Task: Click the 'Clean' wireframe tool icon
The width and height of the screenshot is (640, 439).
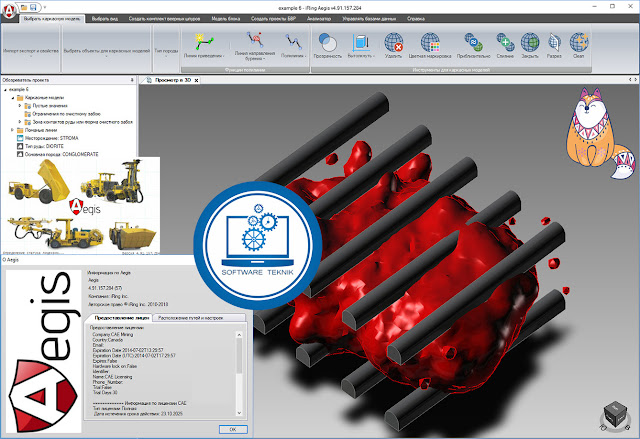Action: click(x=579, y=42)
